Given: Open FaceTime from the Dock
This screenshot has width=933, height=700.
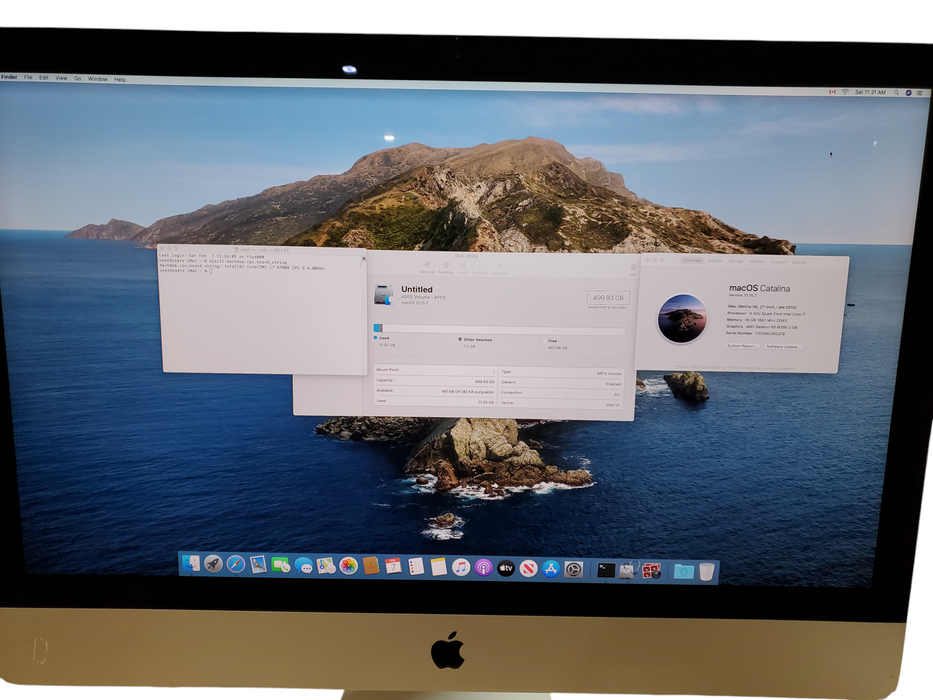Looking at the screenshot, I should 280,565.
